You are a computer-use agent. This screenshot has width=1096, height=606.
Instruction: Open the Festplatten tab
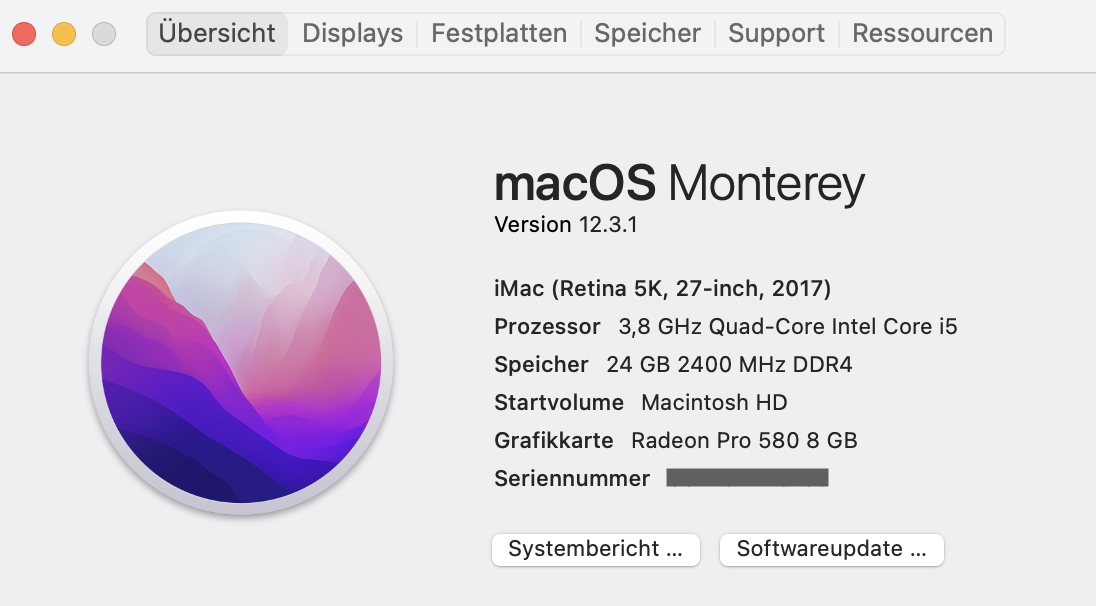click(x=499, y=33)
